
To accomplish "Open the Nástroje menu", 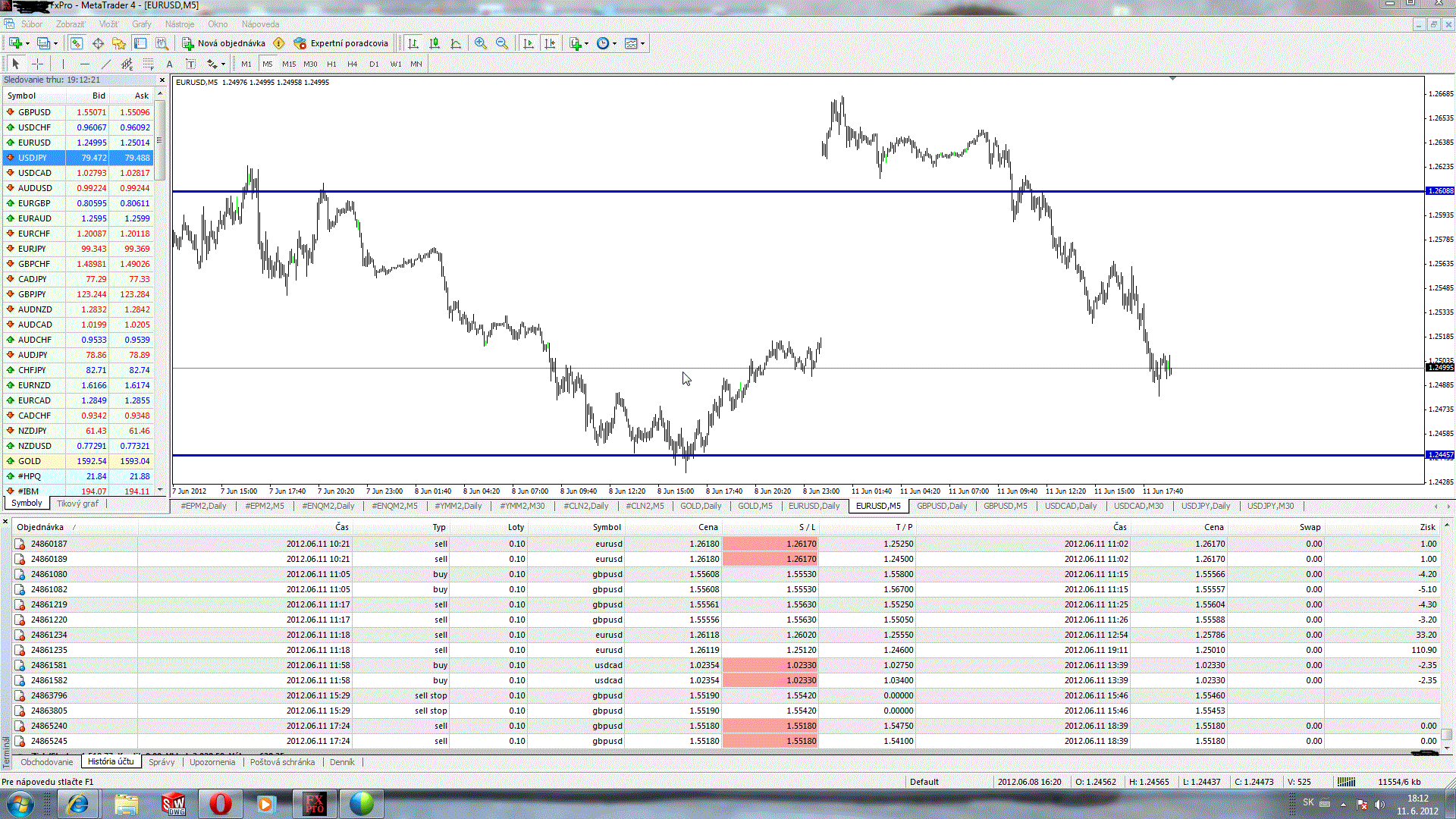I will pos(180,24).
